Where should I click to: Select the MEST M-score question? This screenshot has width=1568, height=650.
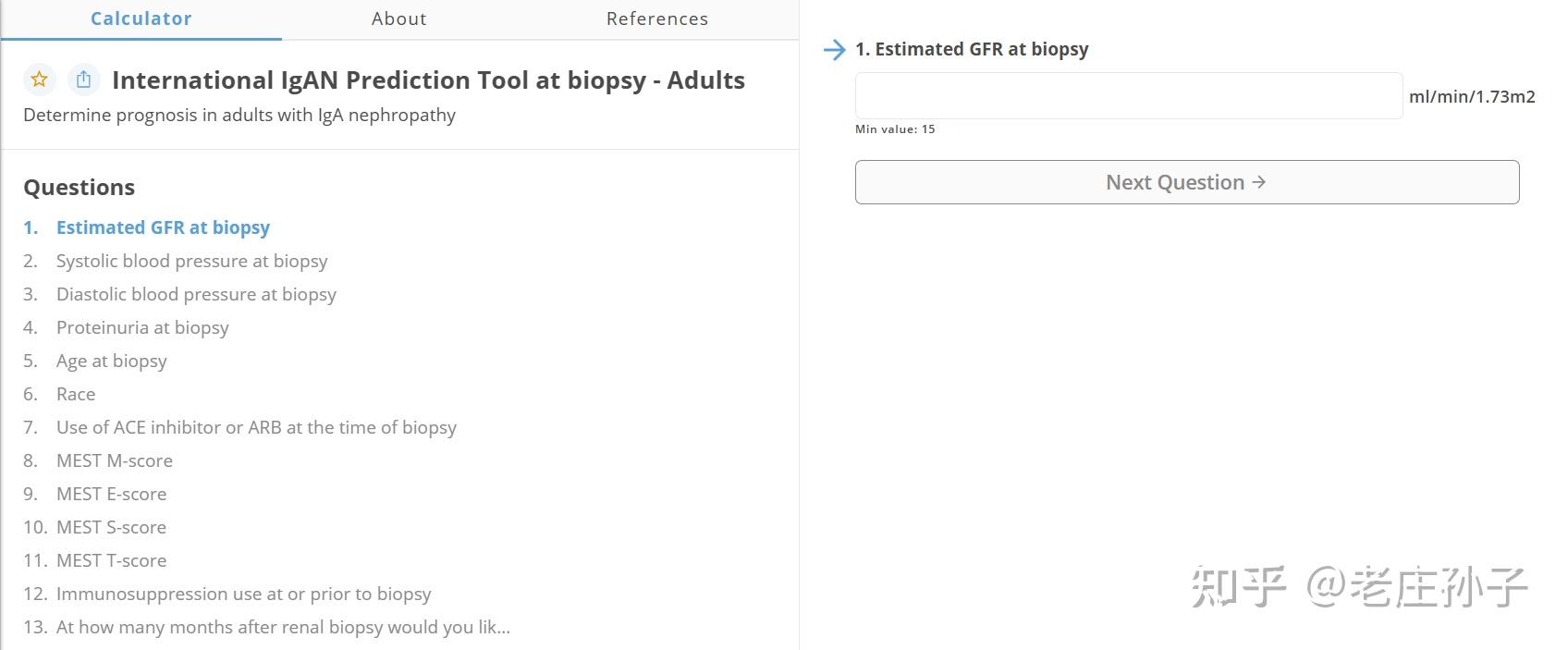click(x=115, y=460)
